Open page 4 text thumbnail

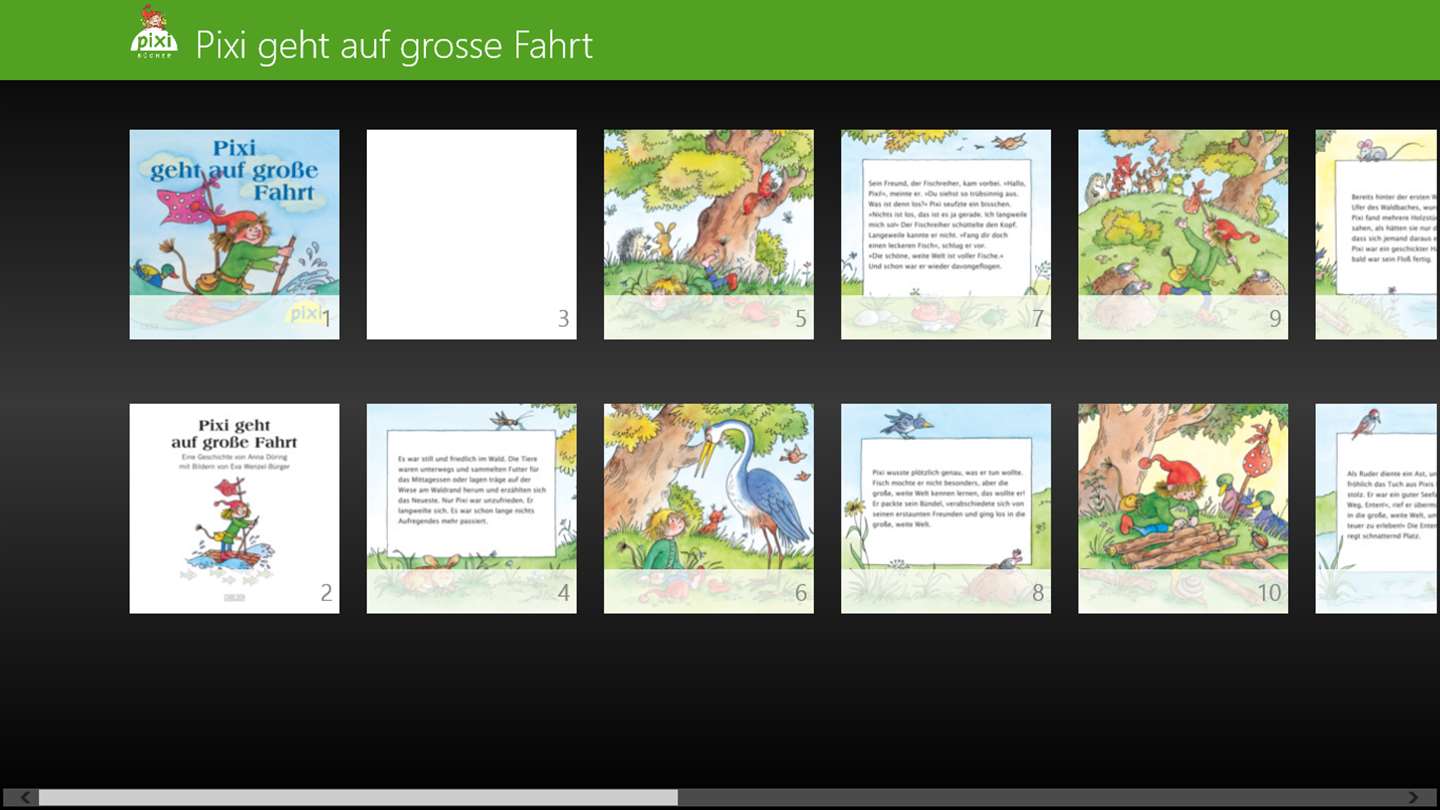tap(471, 508)
